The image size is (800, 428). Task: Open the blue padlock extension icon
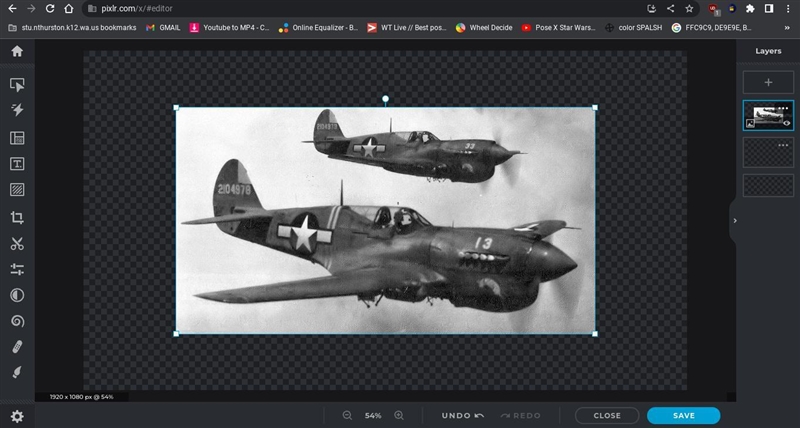click(732, 9)
